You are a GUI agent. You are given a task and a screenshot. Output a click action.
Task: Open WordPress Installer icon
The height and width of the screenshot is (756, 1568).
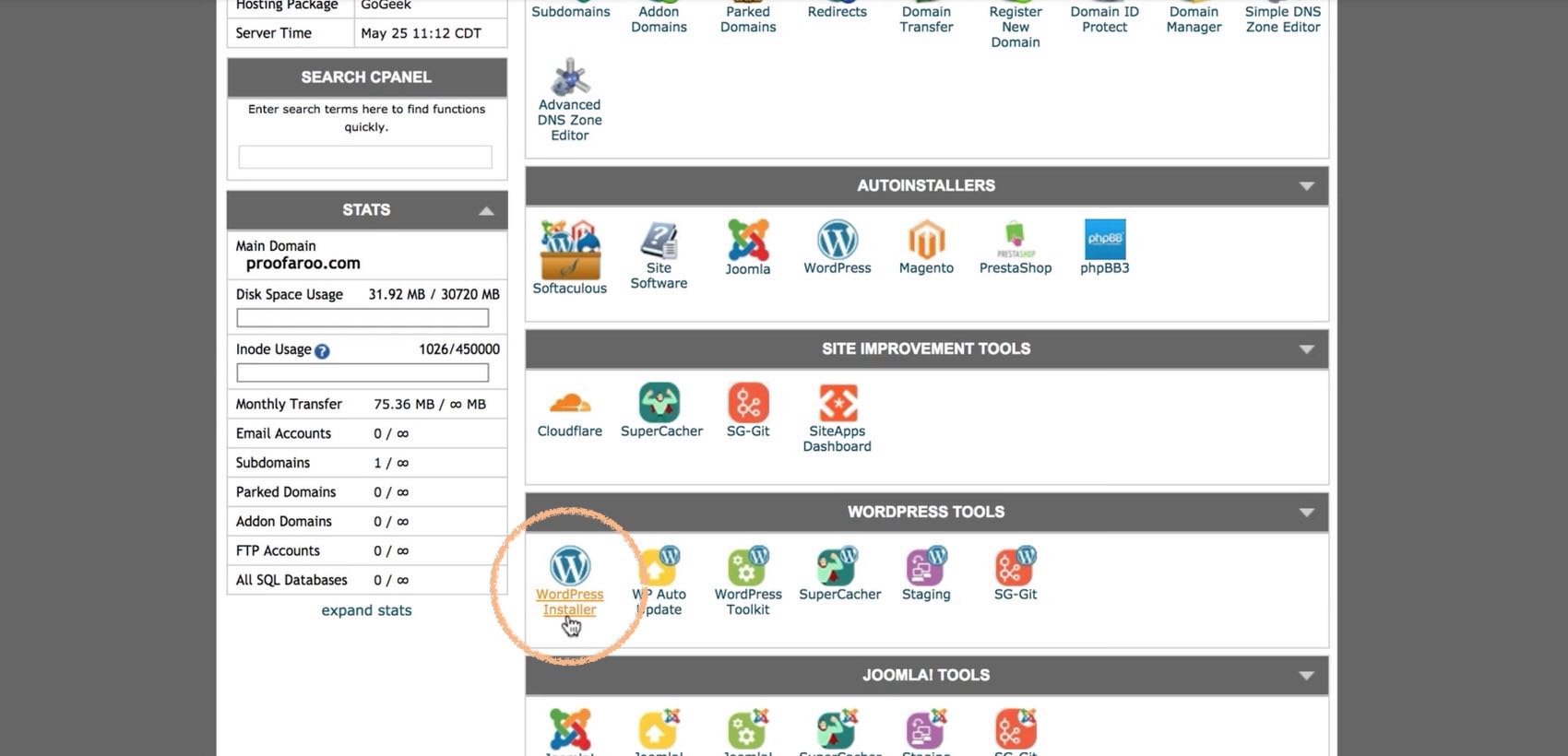coord(569,566)
